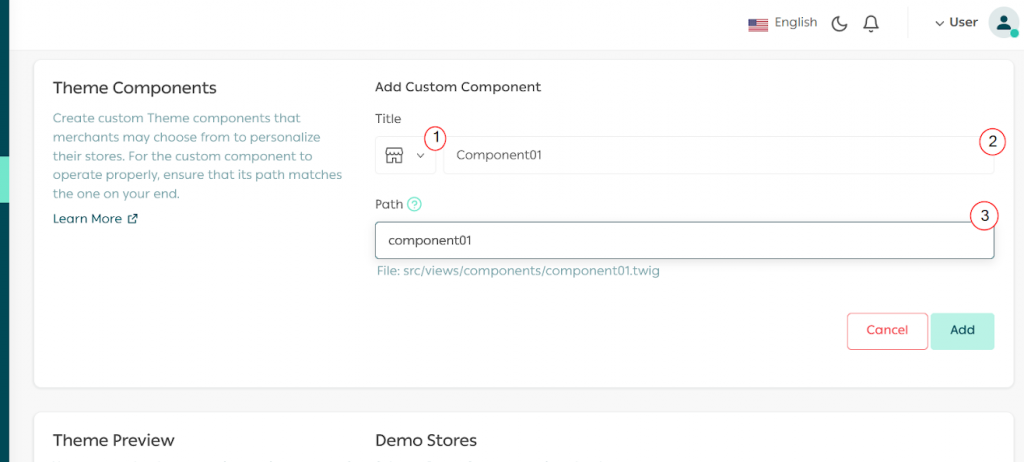Click the US flag icon
The height and width of the screenshot is (462, 1024).
click(758, 24)
